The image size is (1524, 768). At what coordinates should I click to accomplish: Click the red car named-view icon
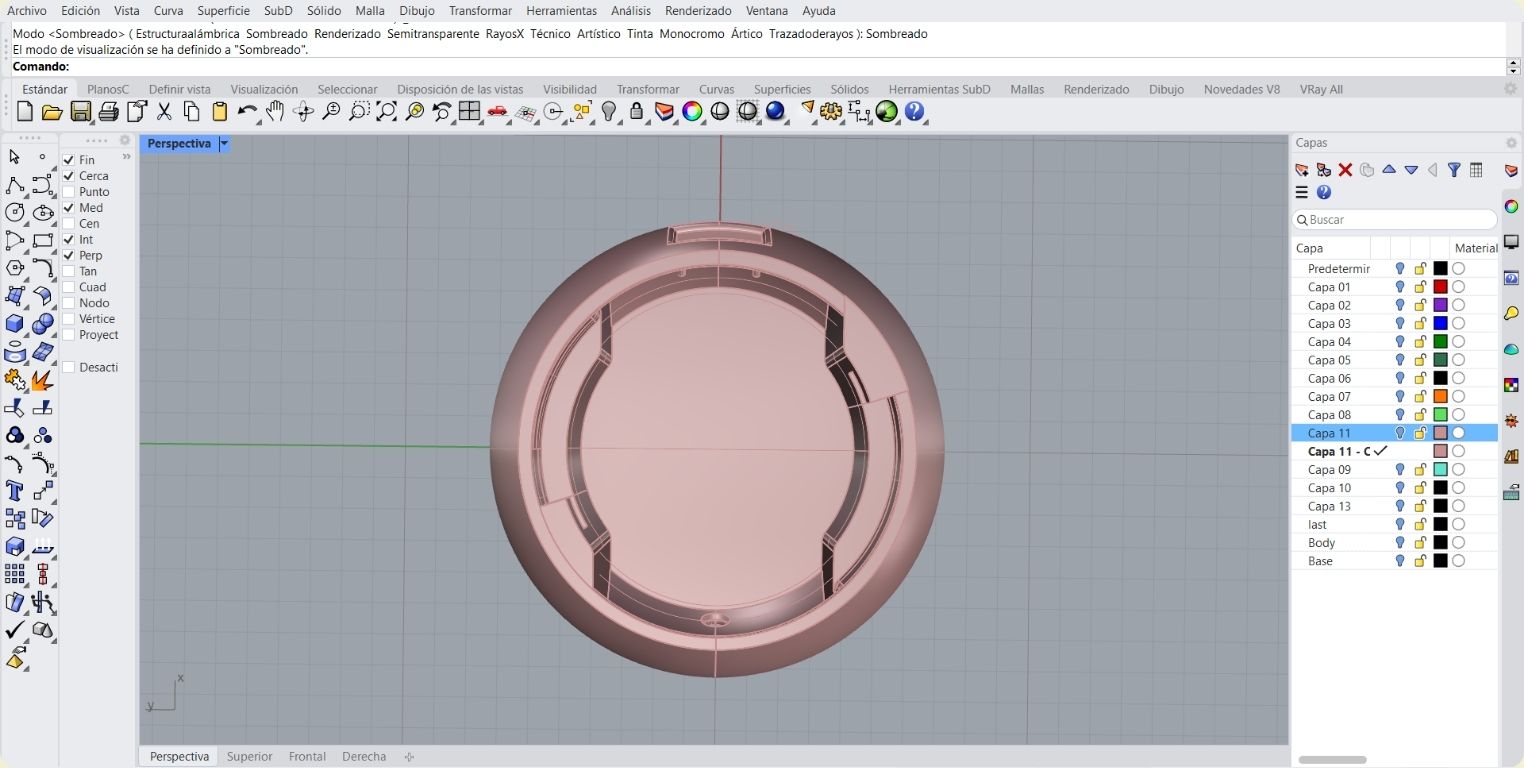(x=497, y=112)
